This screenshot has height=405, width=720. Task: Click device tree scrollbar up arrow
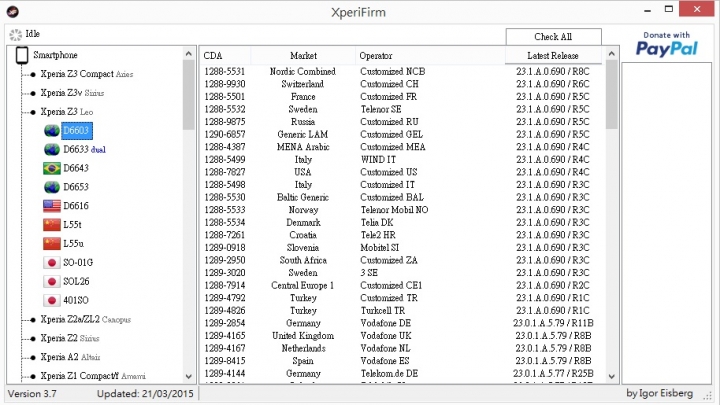(x=189, y=54)
